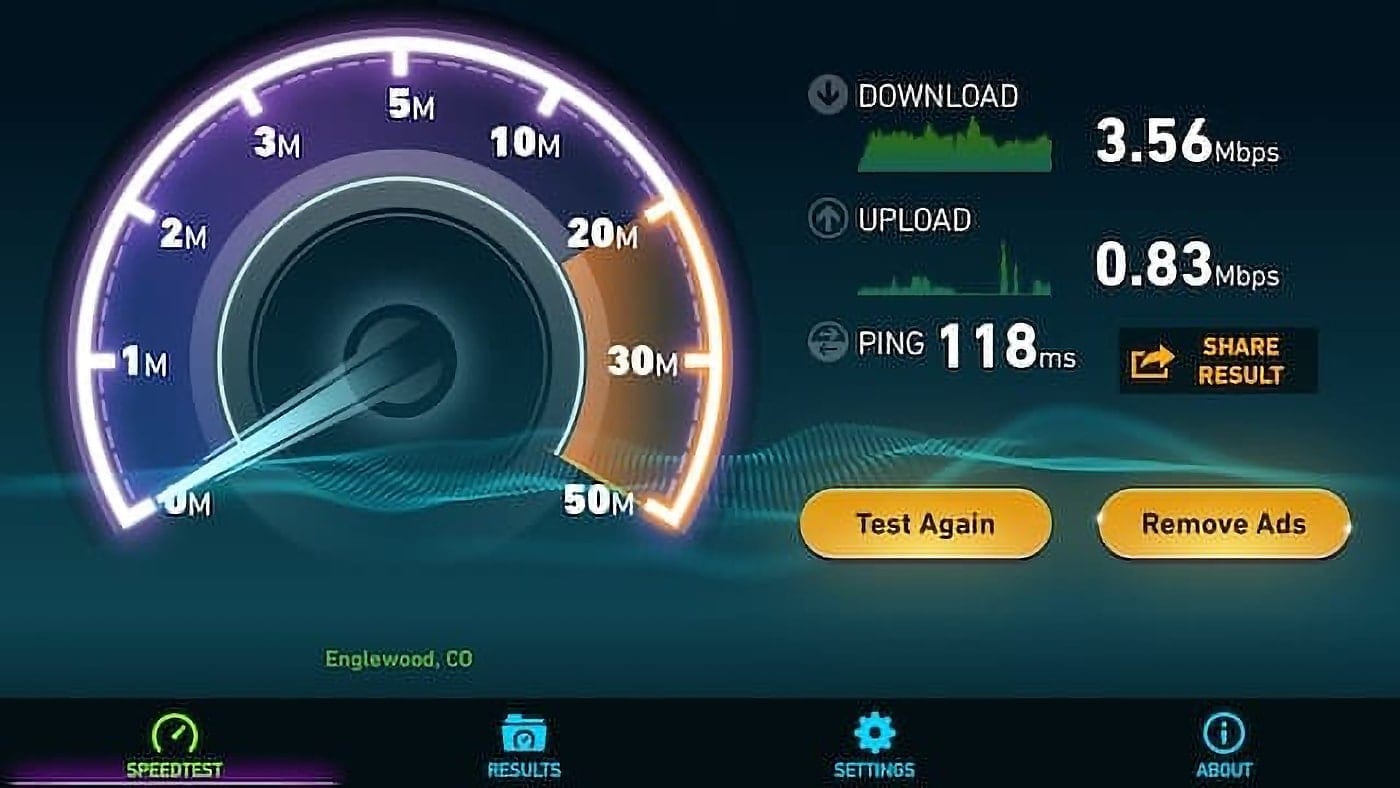Click the Englewood, CO server location
This screenshot has height=788, width=1400.
point(399,659)
